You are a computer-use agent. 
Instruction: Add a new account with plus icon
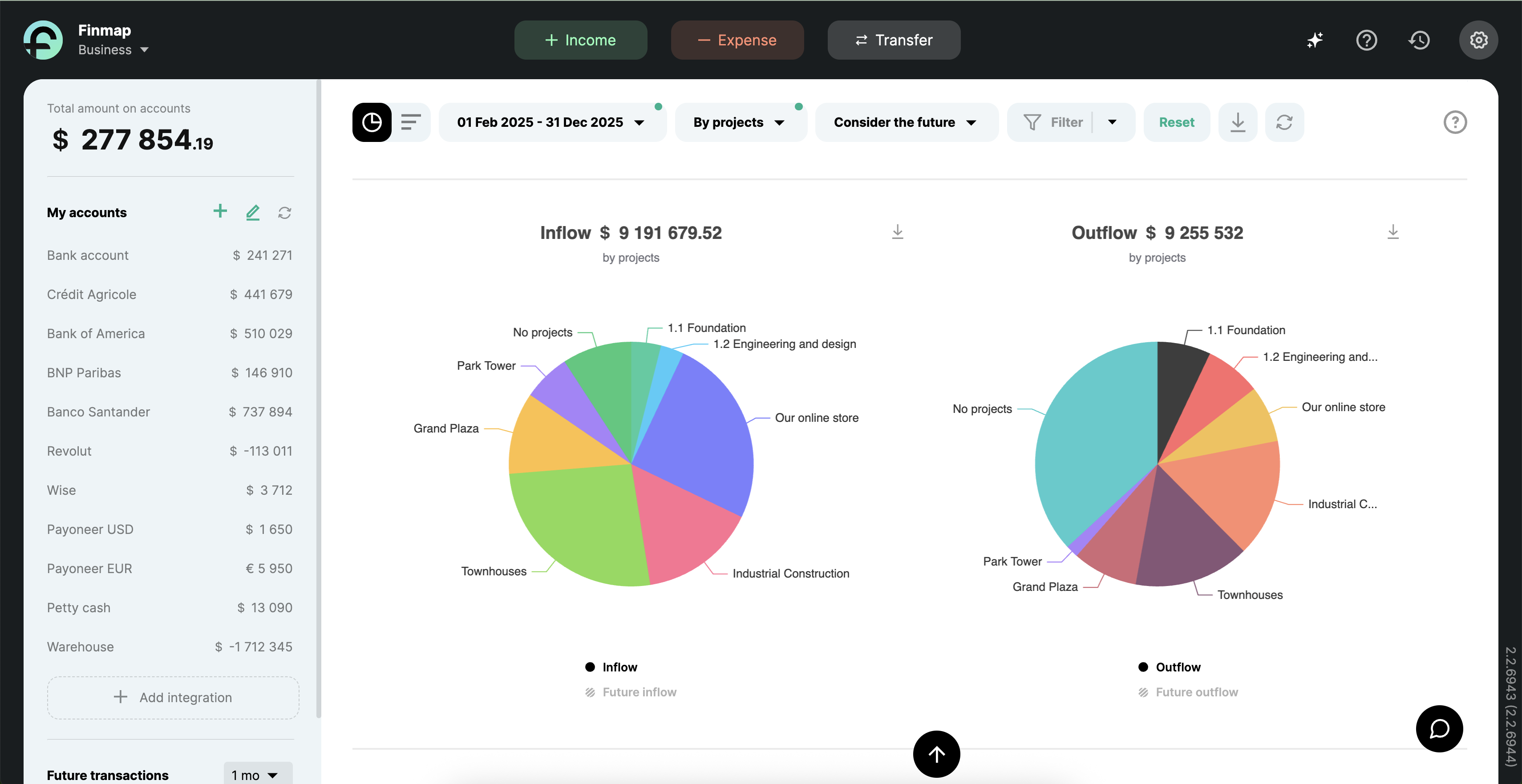[x=220, y=211]
